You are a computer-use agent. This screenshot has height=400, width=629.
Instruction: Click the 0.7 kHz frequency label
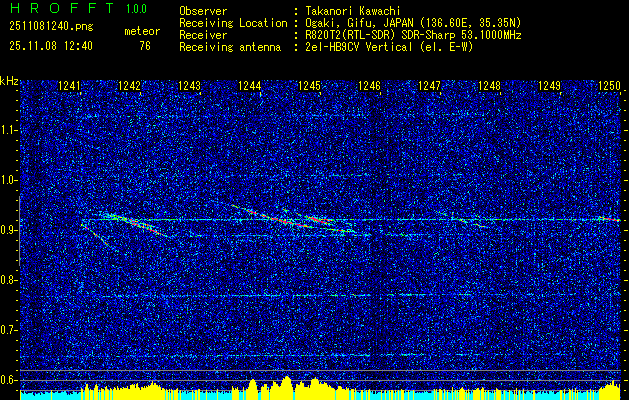(x=9, y=330)
